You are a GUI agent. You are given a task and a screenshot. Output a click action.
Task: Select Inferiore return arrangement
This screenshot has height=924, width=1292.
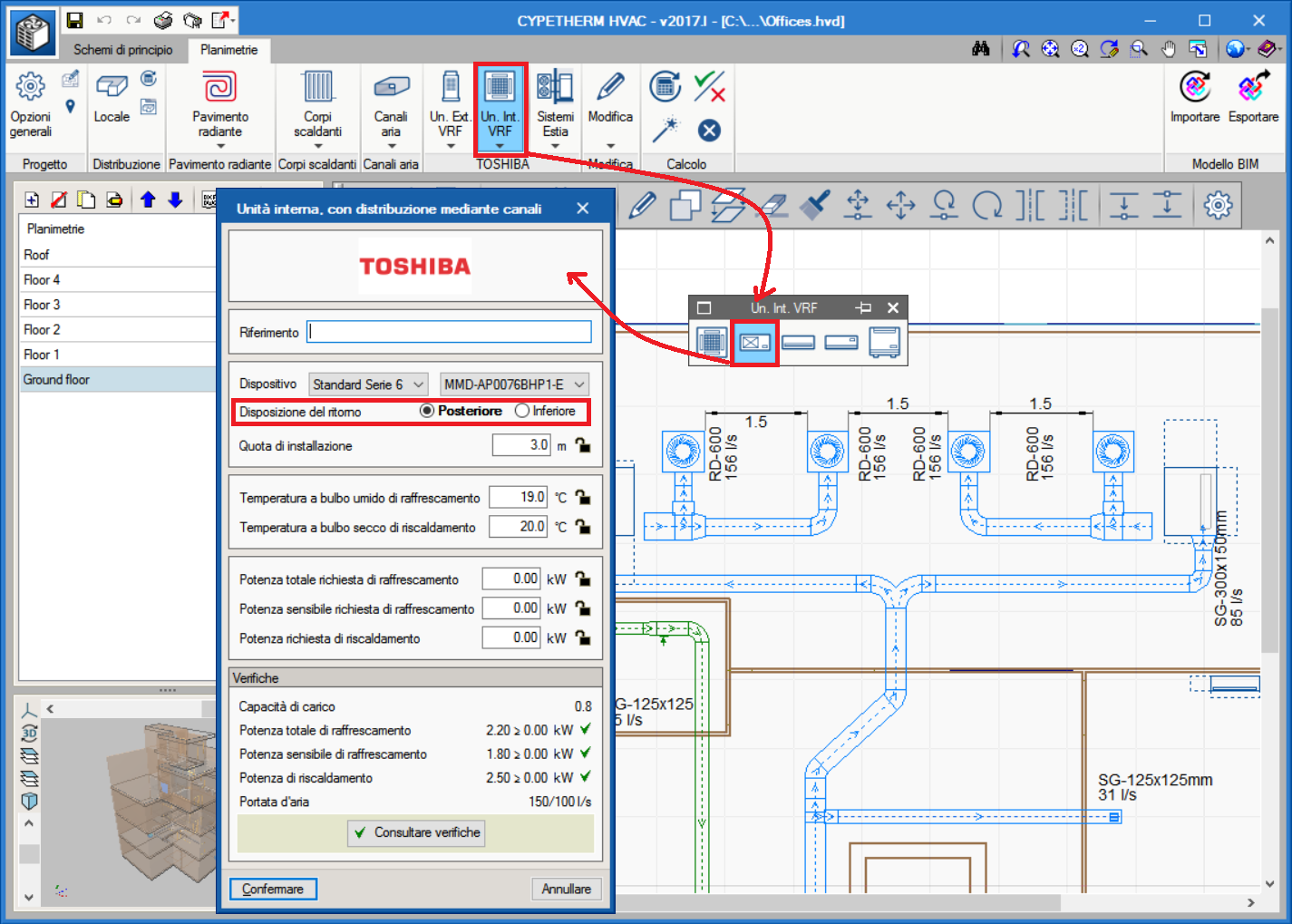(x=545, y=411)
